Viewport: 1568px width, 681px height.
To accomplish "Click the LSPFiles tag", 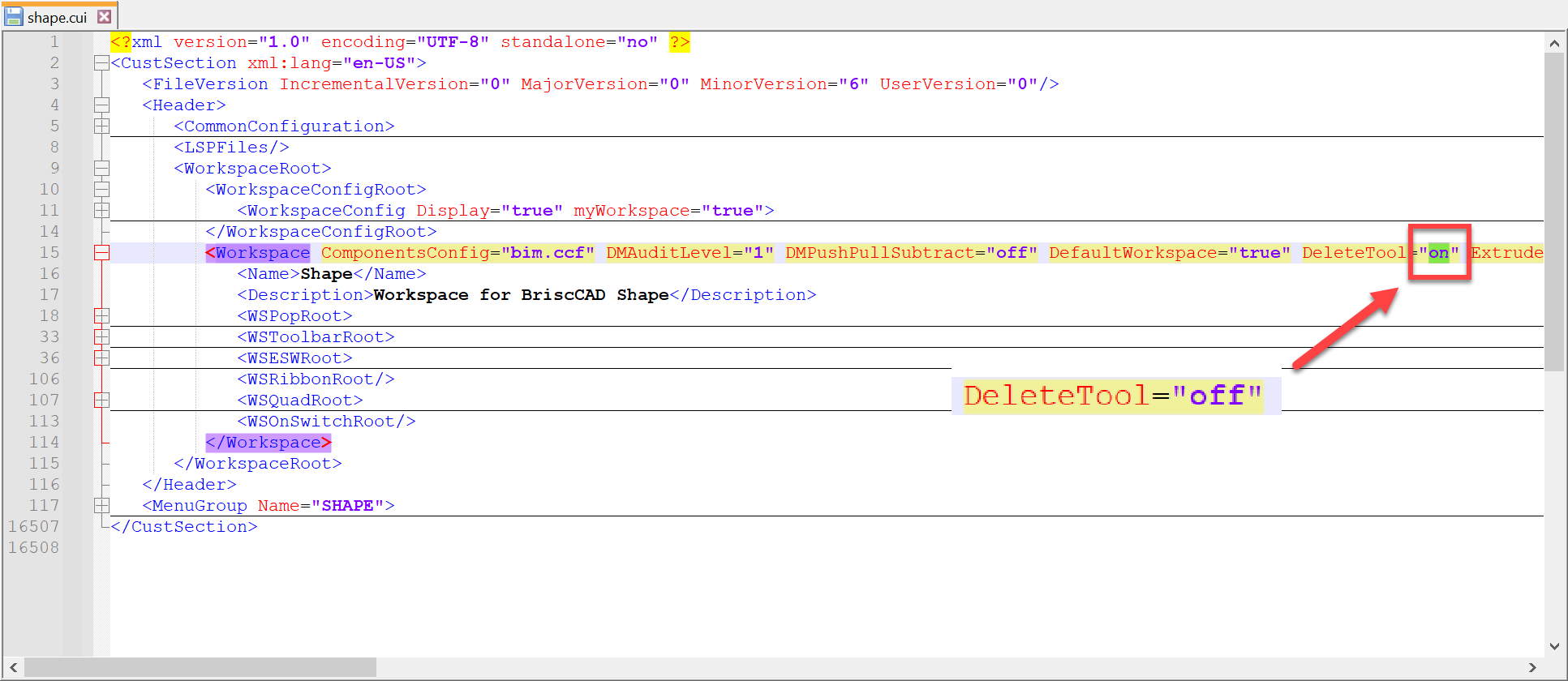I will (231, 148).
